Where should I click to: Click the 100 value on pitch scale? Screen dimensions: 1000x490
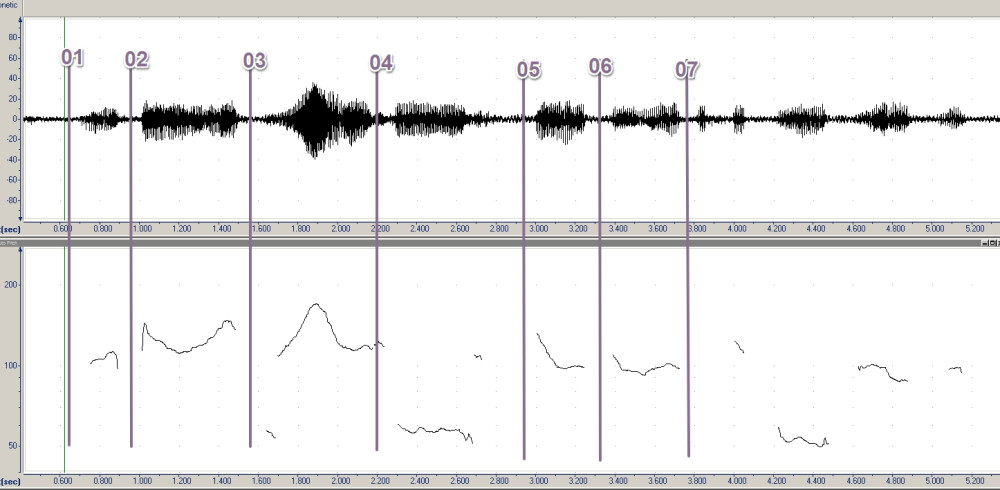[x=13, y=366]
